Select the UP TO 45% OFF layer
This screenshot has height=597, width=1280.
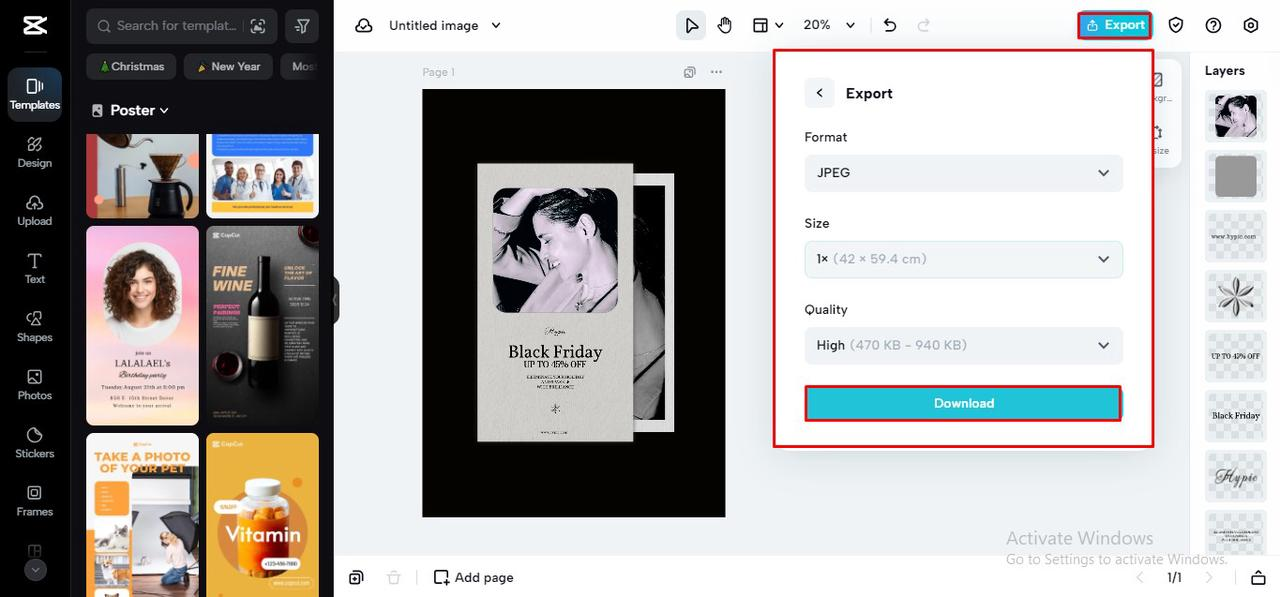click(x=1236, y=356)
